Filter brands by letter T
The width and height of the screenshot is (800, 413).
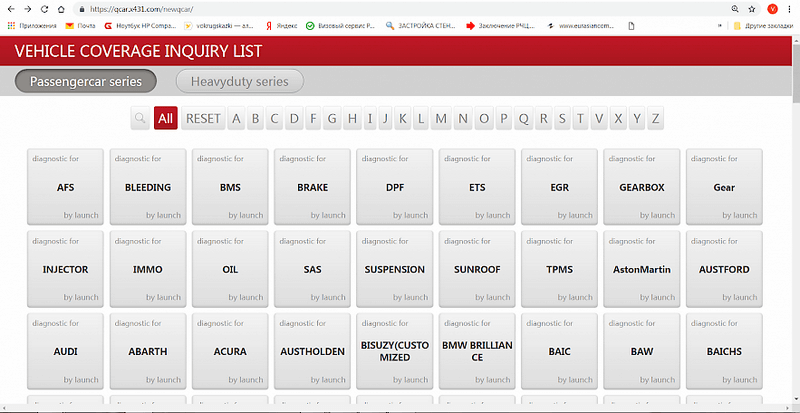click(x=580, y=118)
